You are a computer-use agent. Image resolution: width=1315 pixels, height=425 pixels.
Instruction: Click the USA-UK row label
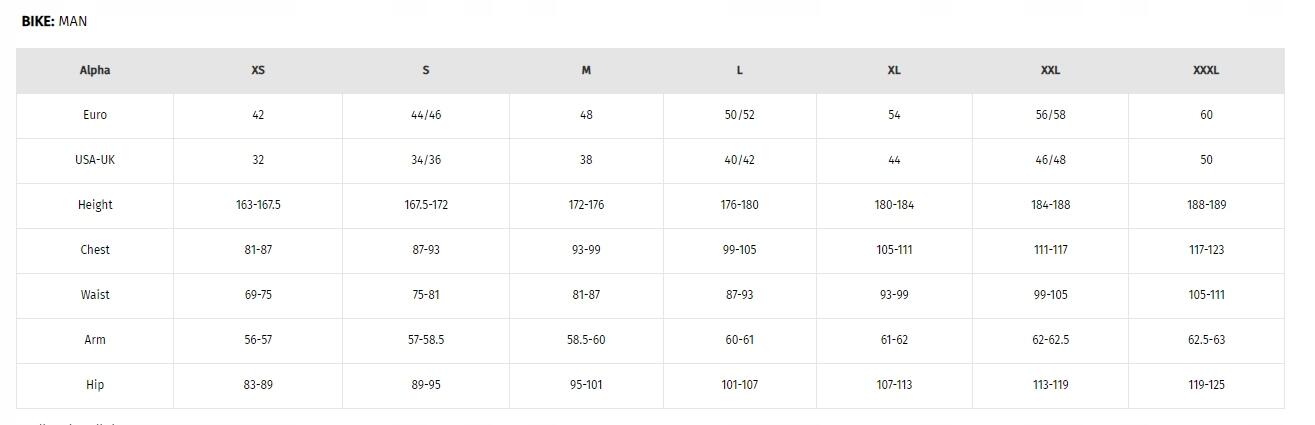click(x=95, y=160)
